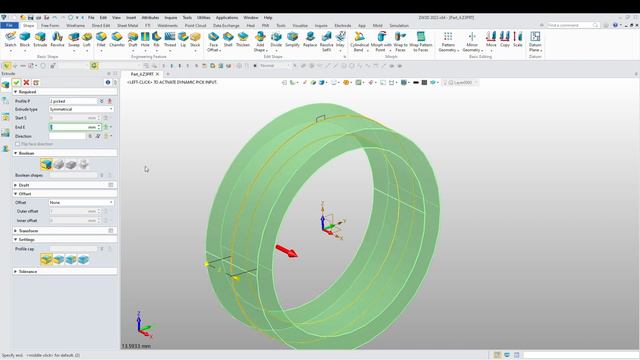Screen dimensions: 640x360
Task: Enable the Flip face direction checkbox
Action: pyautogui.click(x=18, y=144)
